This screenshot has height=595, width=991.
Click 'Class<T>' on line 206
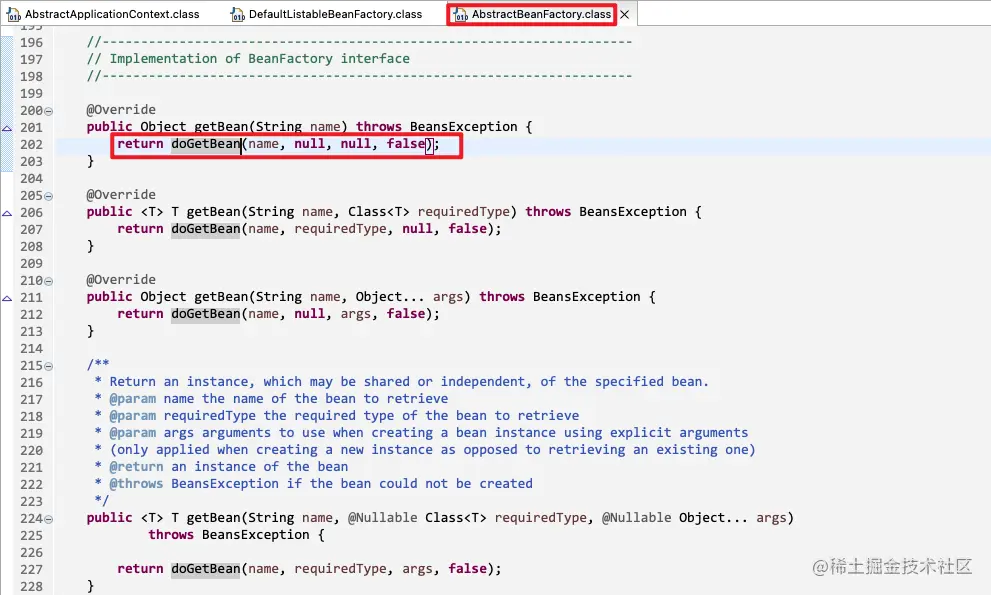pos(379,212)
